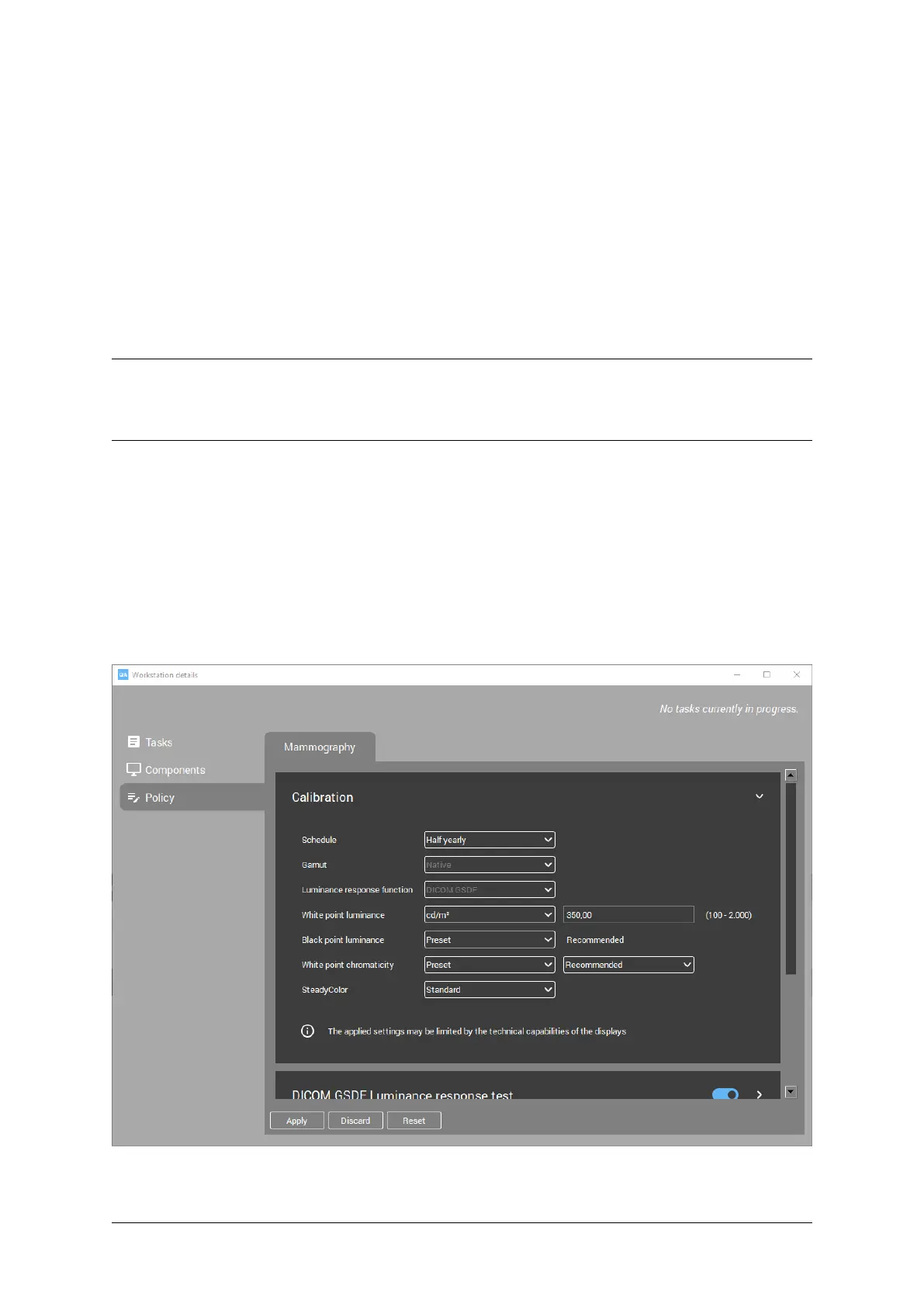
Task: Select Components in the sidebar
Action: 175,770
